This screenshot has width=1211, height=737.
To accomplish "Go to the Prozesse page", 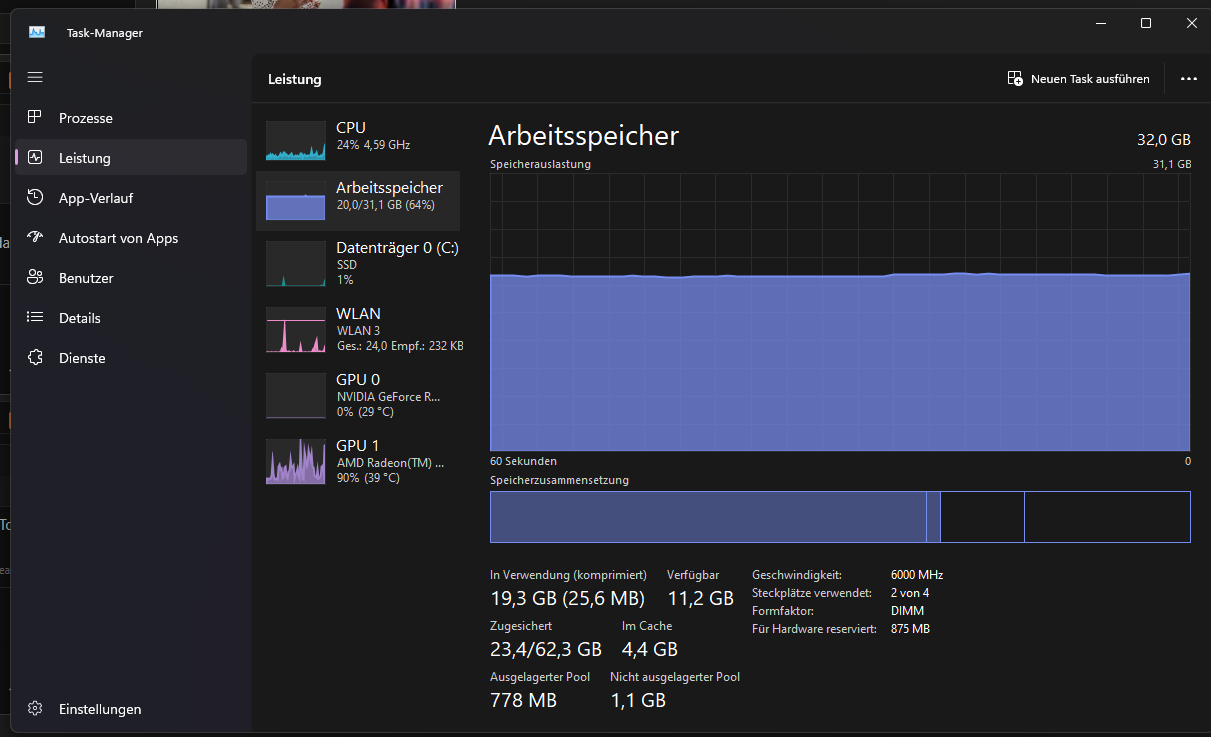I will coord(131,117).
